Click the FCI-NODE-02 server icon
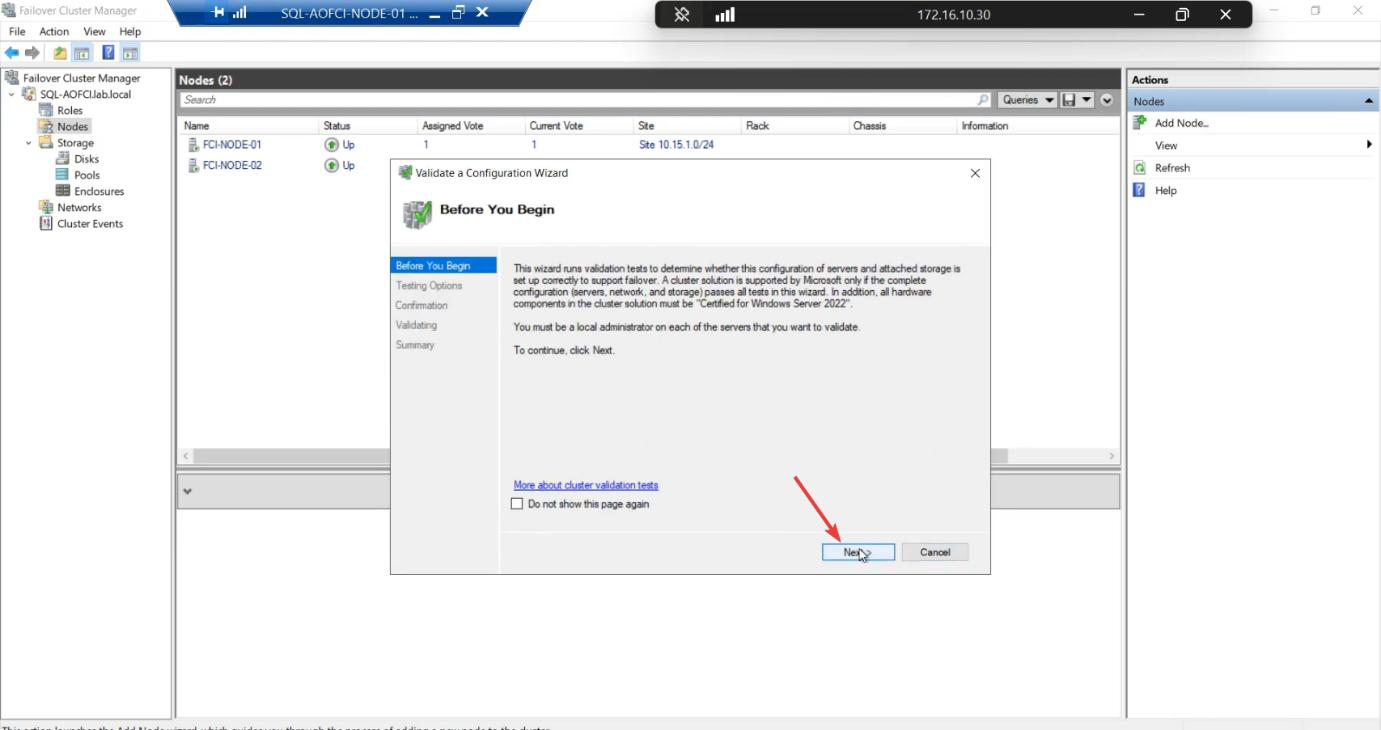Screen dimensions: 1381x730 (194, 166)
